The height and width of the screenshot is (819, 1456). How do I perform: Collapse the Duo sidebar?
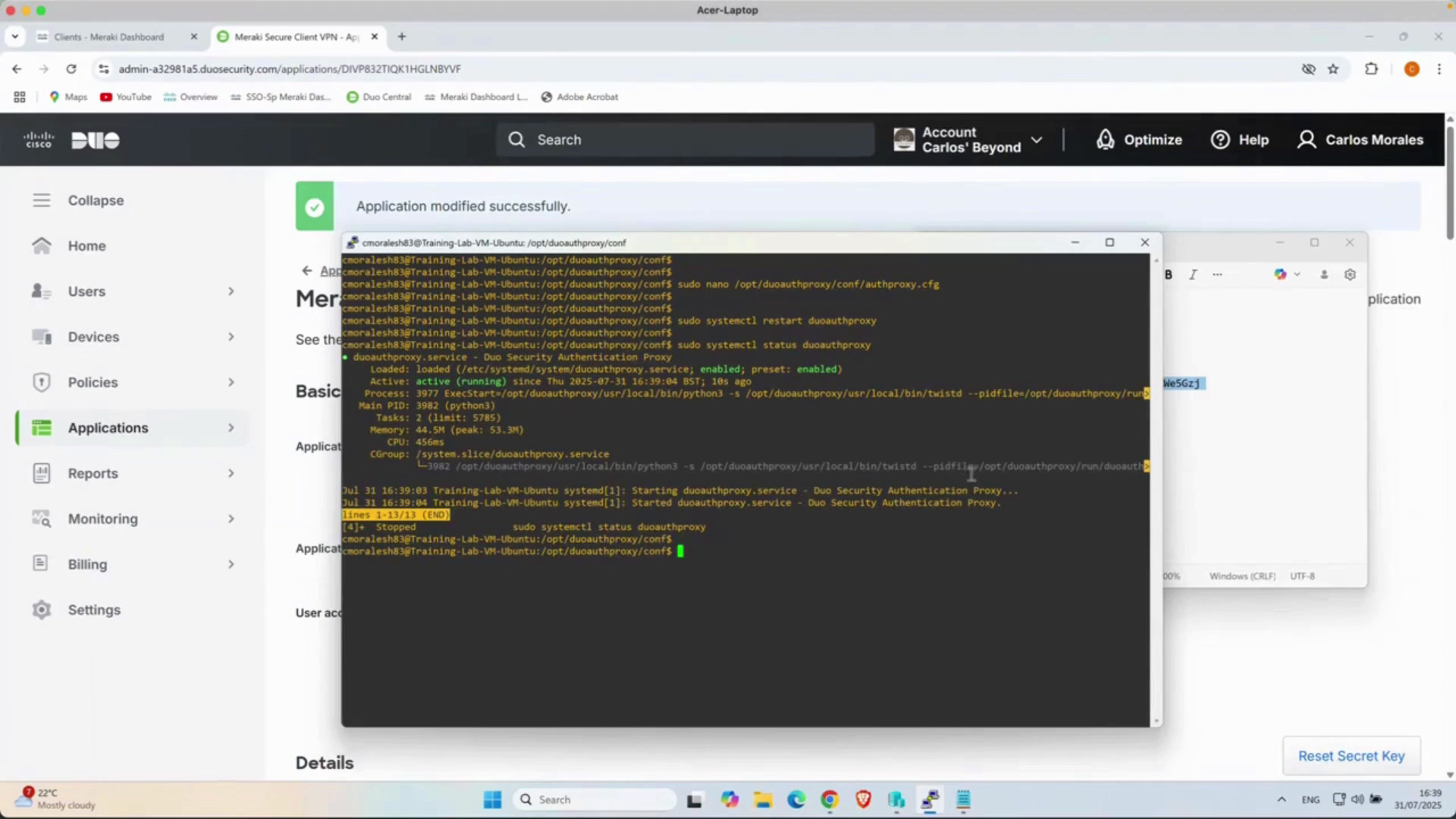tap(78, 200)
